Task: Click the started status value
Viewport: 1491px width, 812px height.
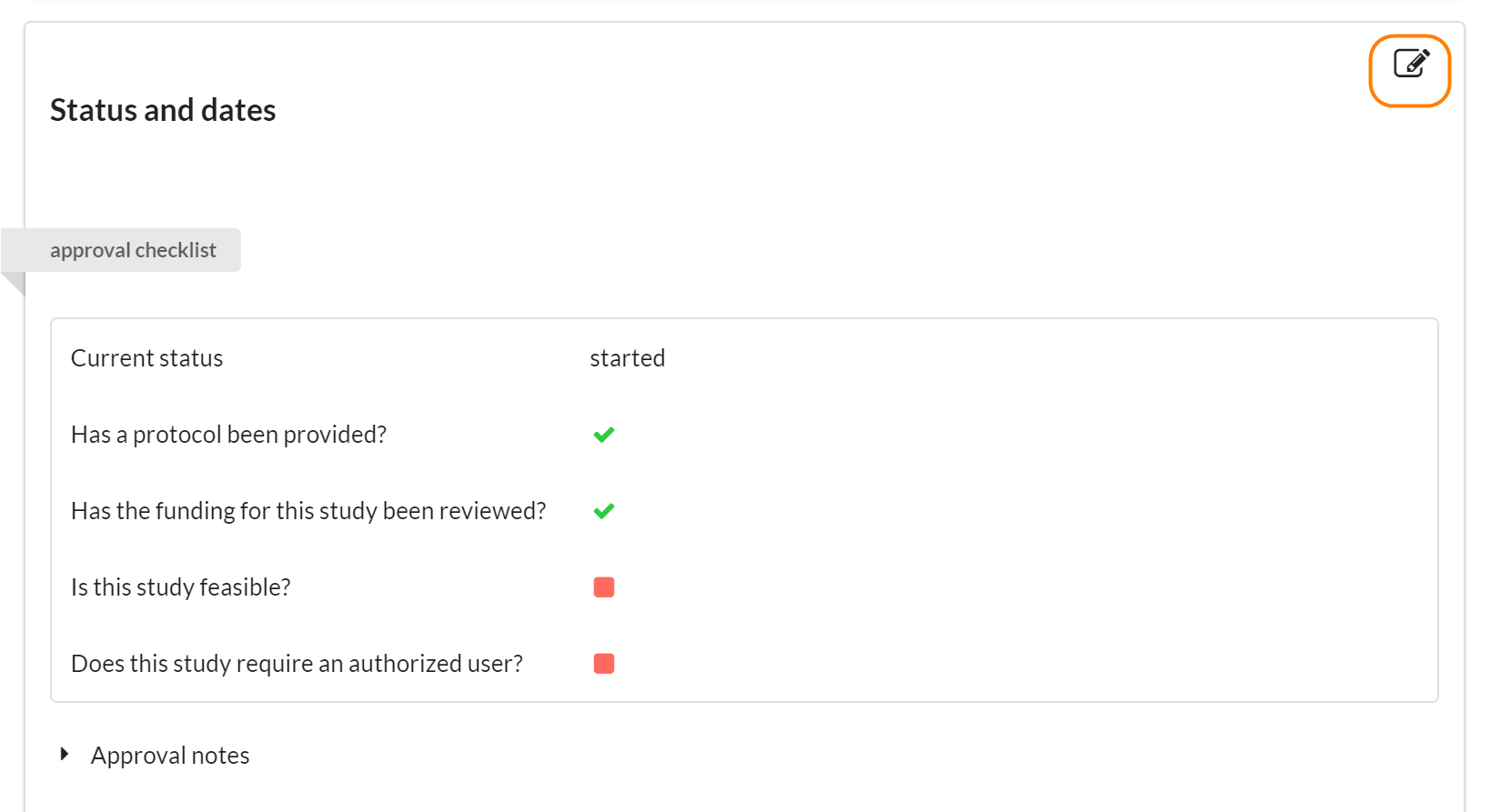Action: (627, 358)
